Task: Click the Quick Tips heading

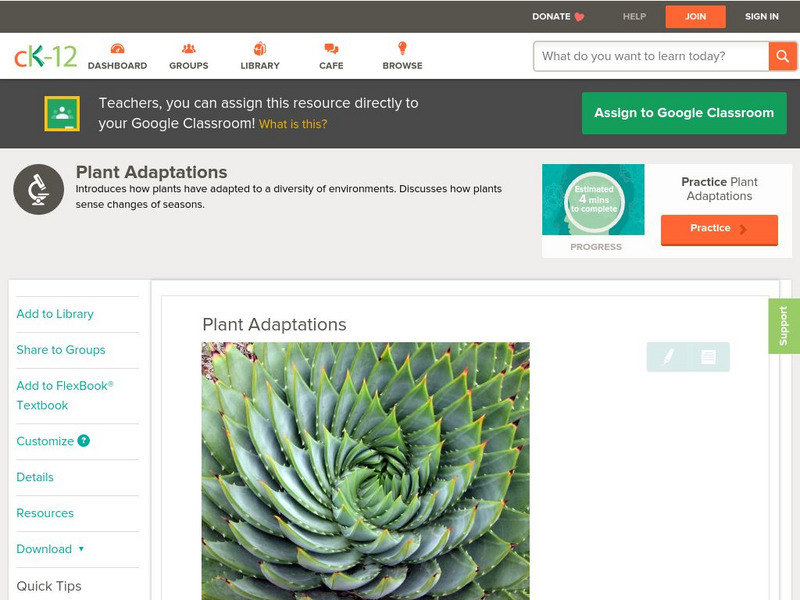Action: point(49,586)
